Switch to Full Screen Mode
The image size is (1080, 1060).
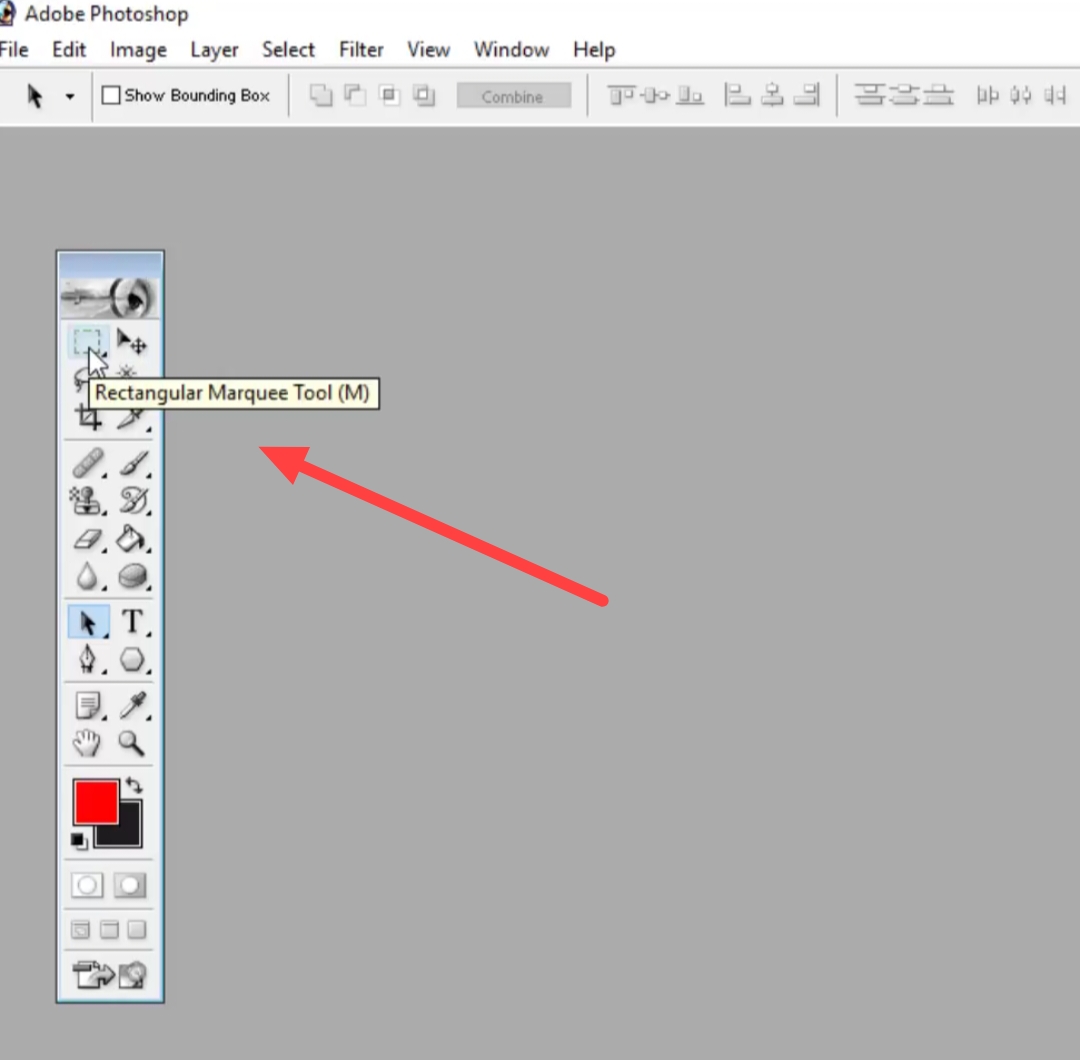click(137, 930)
